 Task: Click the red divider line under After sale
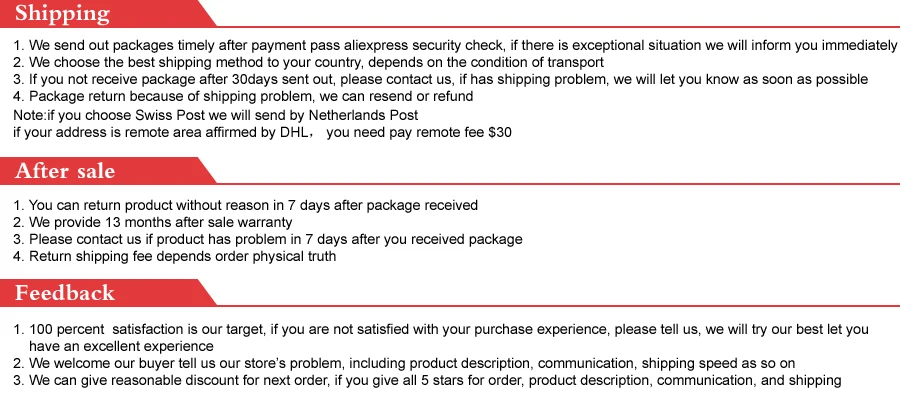click(x=558, y=184)
